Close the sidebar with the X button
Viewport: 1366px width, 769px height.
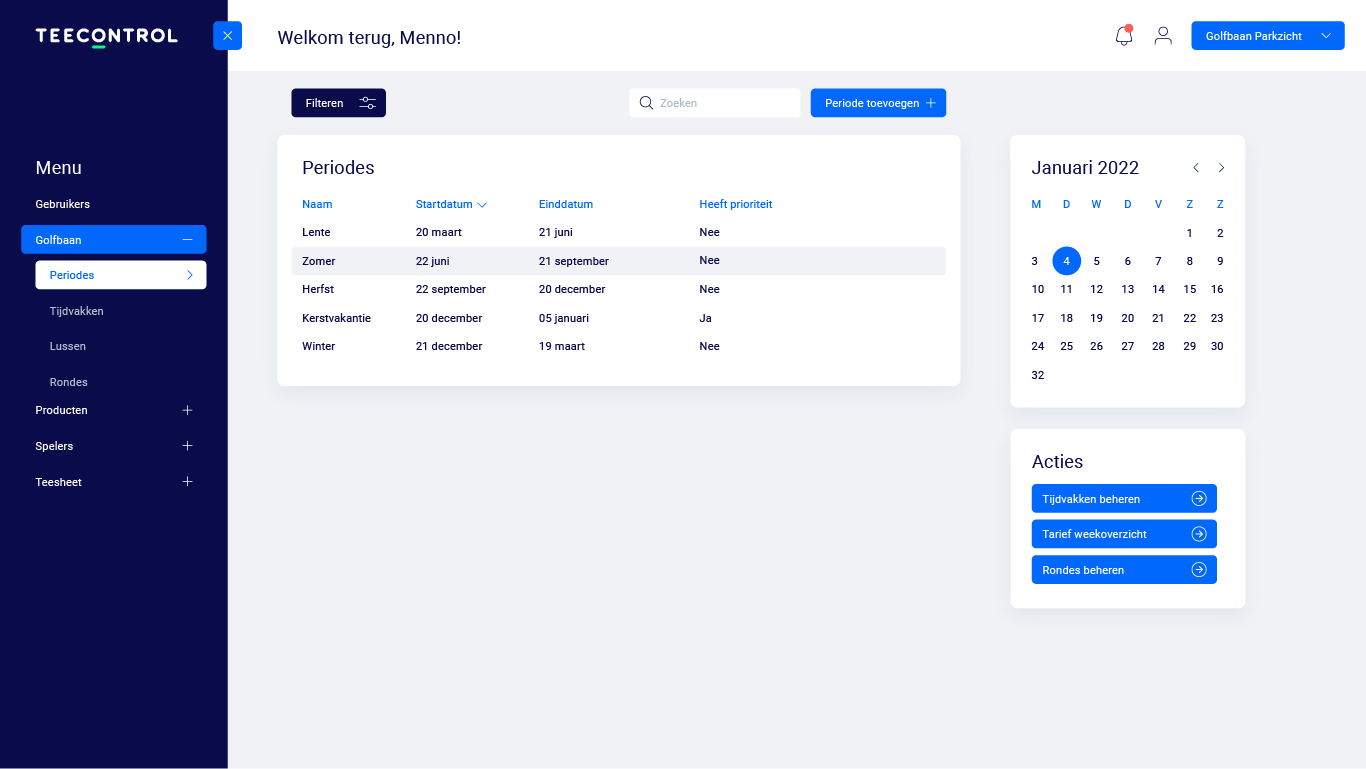[x=227, y=36]
